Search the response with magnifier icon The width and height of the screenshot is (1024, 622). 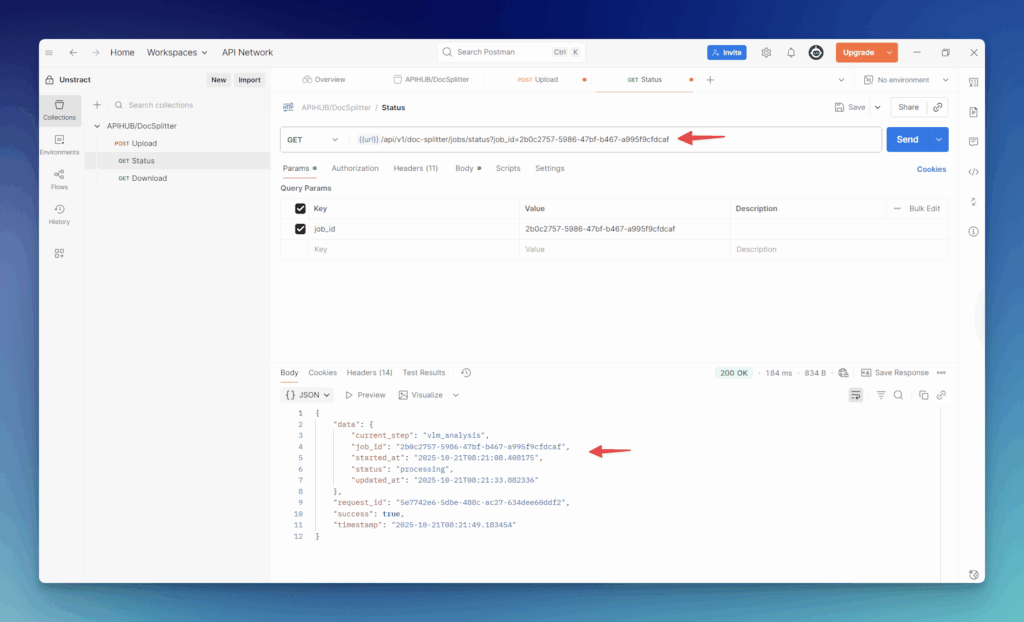point(898,395)
